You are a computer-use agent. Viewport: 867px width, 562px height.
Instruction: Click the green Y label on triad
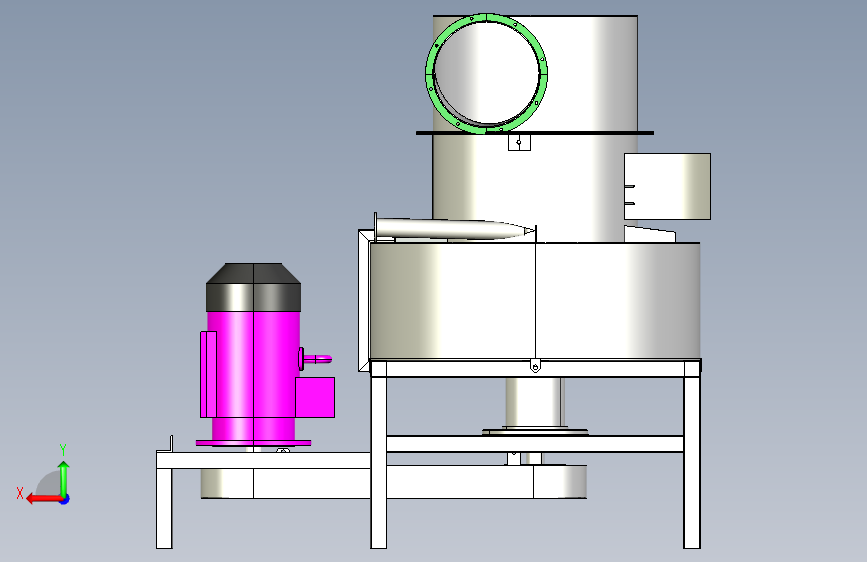(63, 450)
